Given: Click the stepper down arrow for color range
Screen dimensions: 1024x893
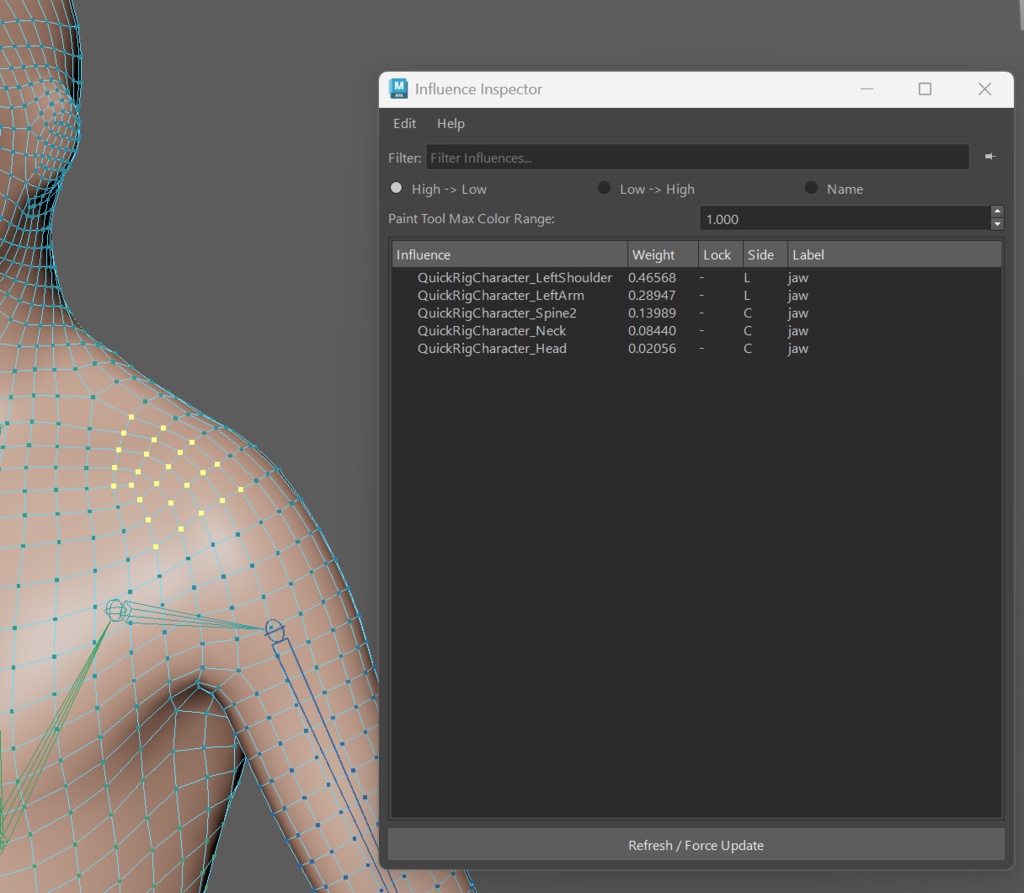Looking at the screenshot, I should (997, 224).
